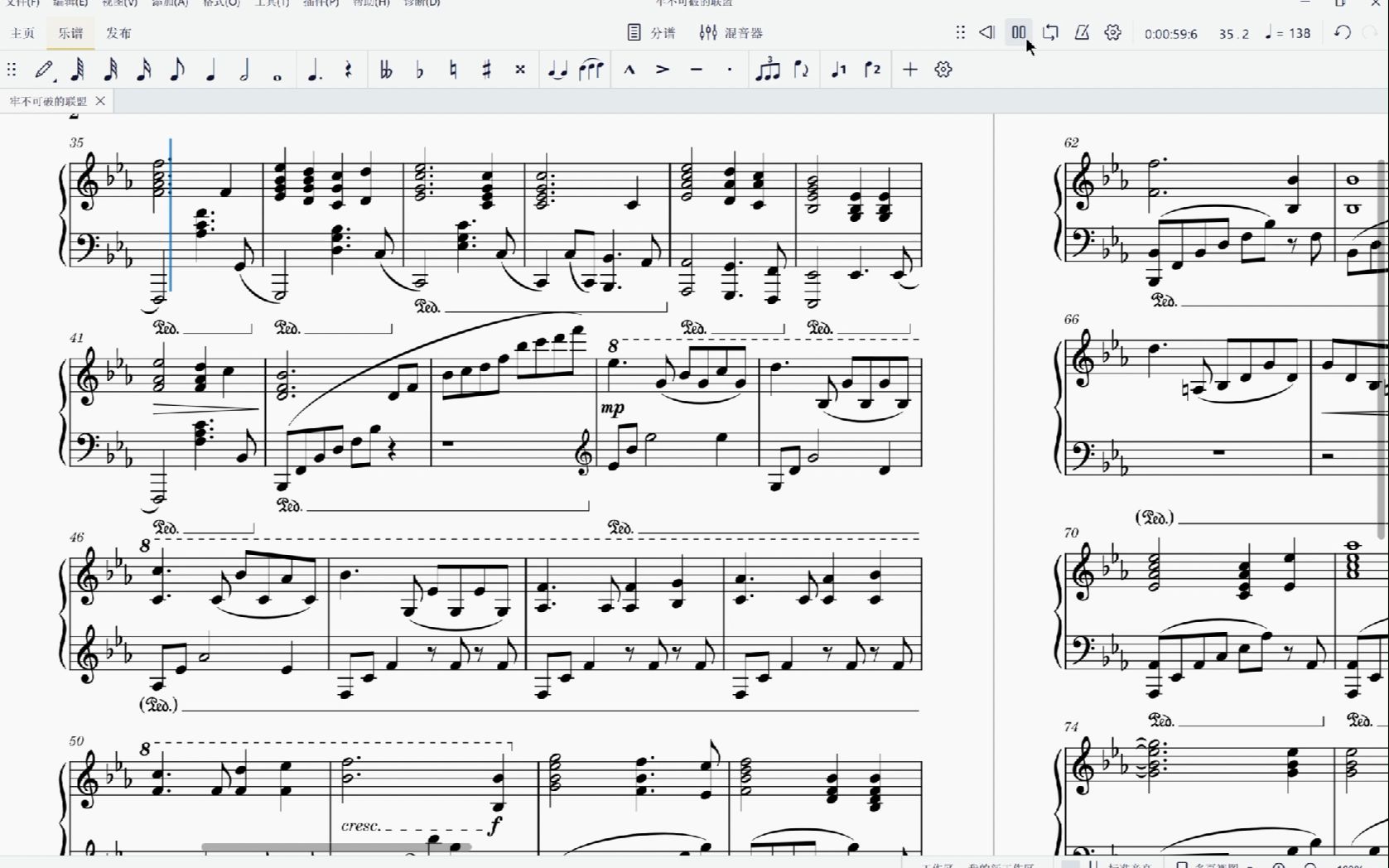
Task: Switch to voice 1
Action: pyautogui.click(x=839, y=70)
